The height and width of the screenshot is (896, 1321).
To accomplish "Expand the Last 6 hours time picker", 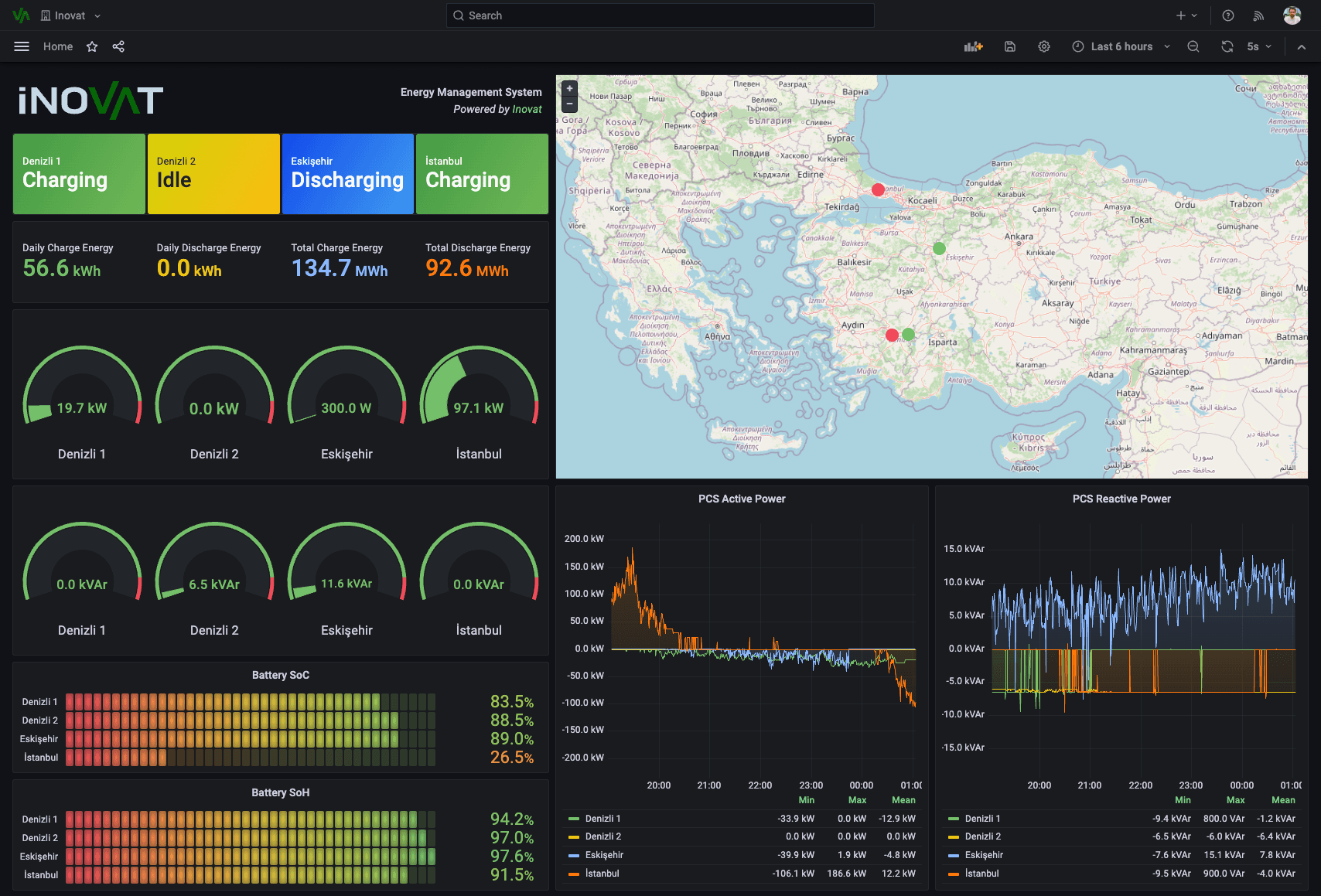I will click(1121, 46).
